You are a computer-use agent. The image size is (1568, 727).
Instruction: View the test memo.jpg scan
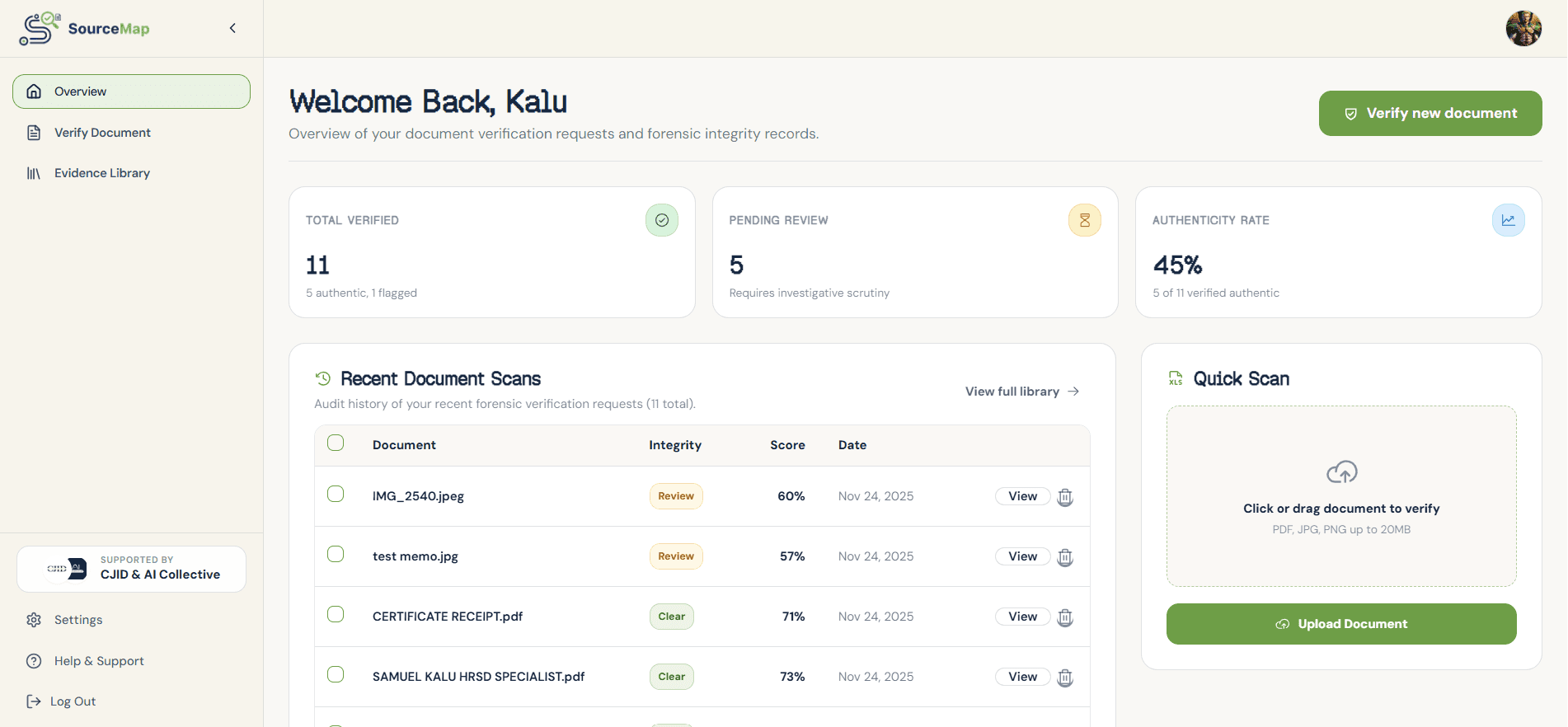1023,556
